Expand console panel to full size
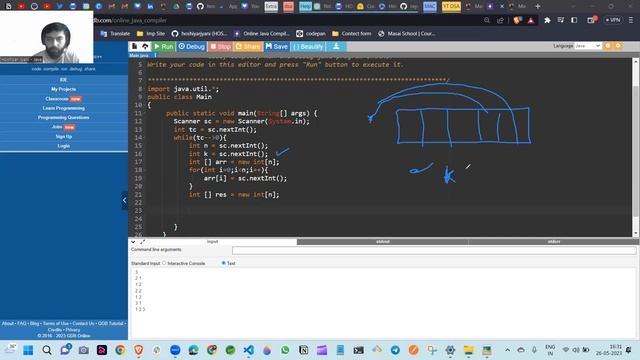Image resolution: width=640 pixels, height=360 pixels. pyautogui.click(x=142, y=242)
